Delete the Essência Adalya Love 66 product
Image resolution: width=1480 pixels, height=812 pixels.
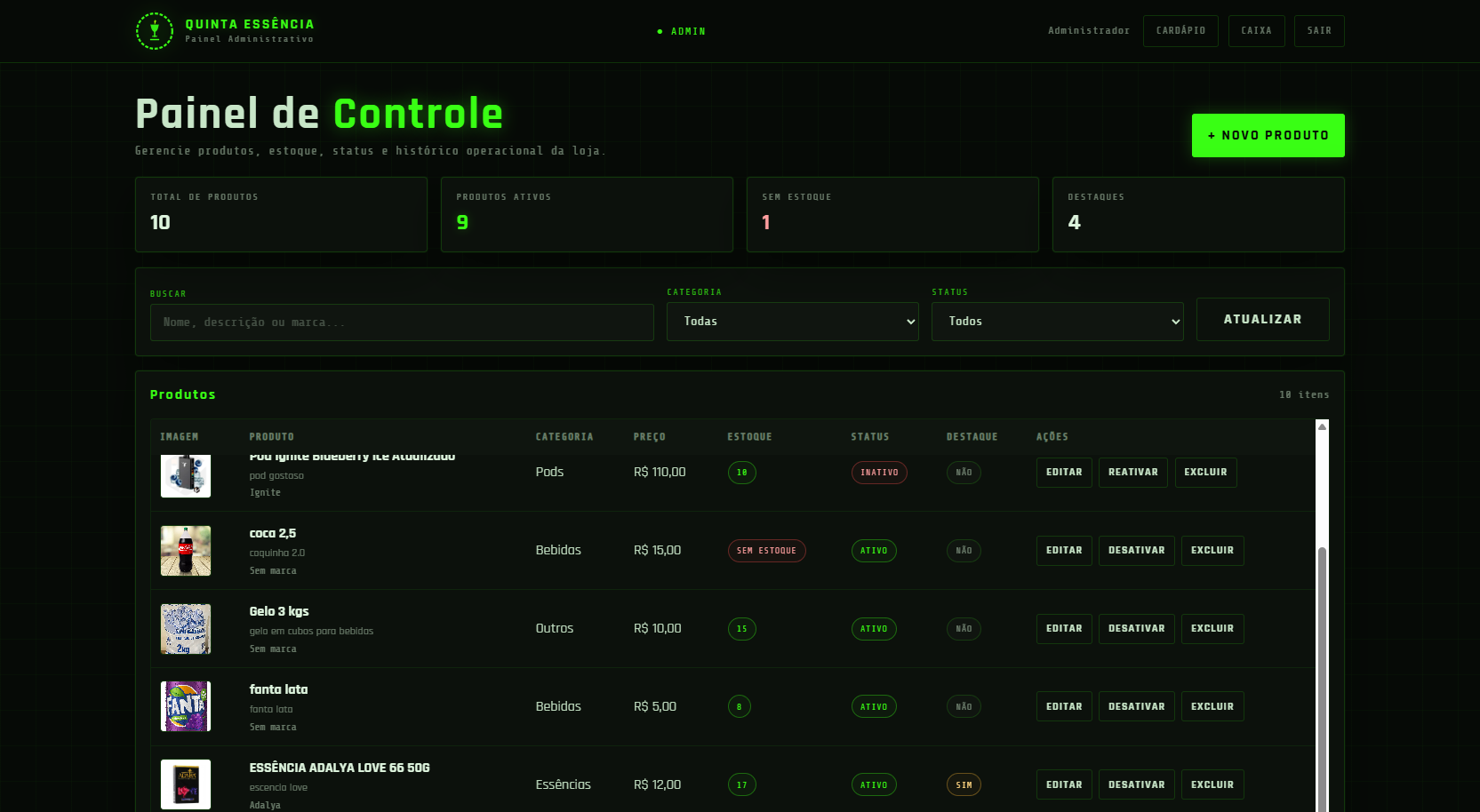(x=1212, y=785)
